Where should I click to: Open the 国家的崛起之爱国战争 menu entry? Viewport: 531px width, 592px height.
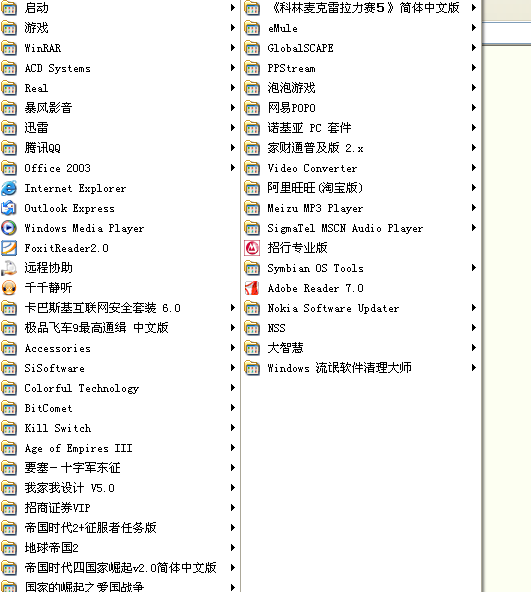(x=119, y=586)
